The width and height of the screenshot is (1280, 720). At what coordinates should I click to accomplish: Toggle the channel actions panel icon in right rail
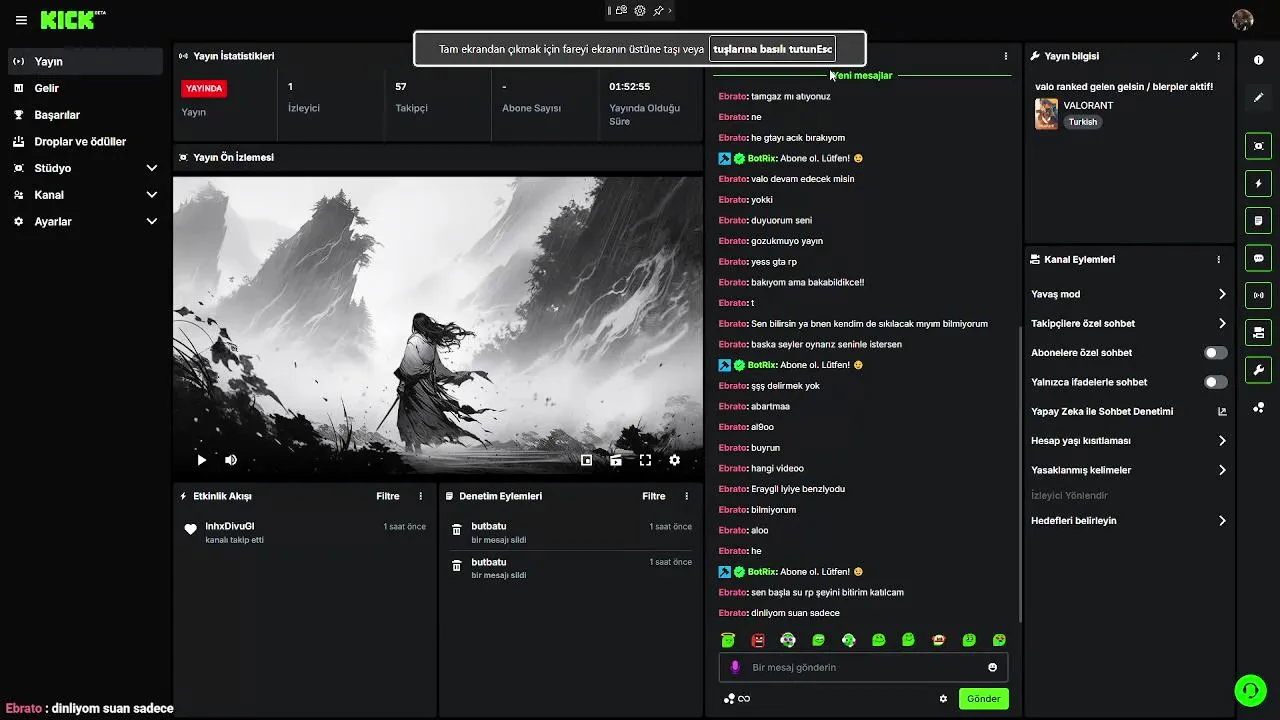coord(1259,332)
